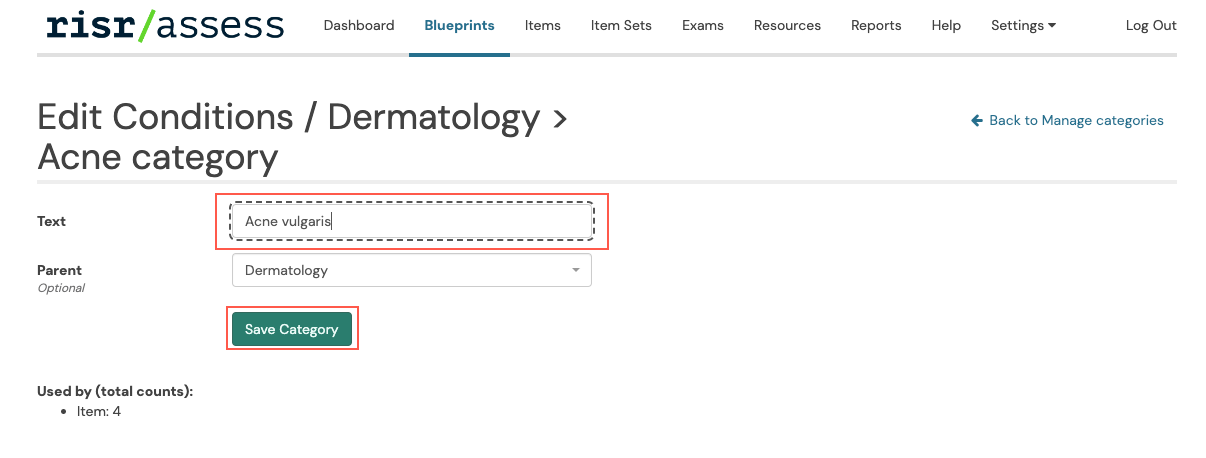Screen dimensions: 1206x458
Task: Open the Parent dropdown showing Dermatology
Action: pos(412,270)
